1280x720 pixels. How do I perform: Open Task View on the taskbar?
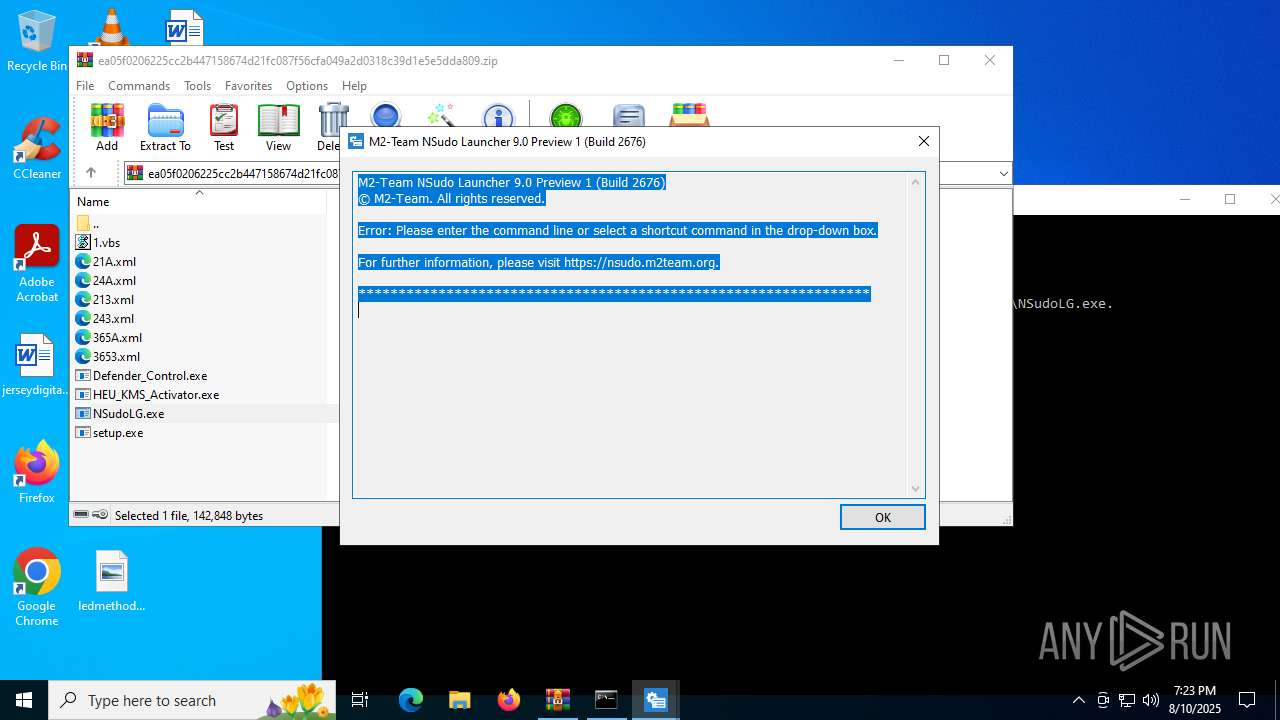tap(360, 700)
